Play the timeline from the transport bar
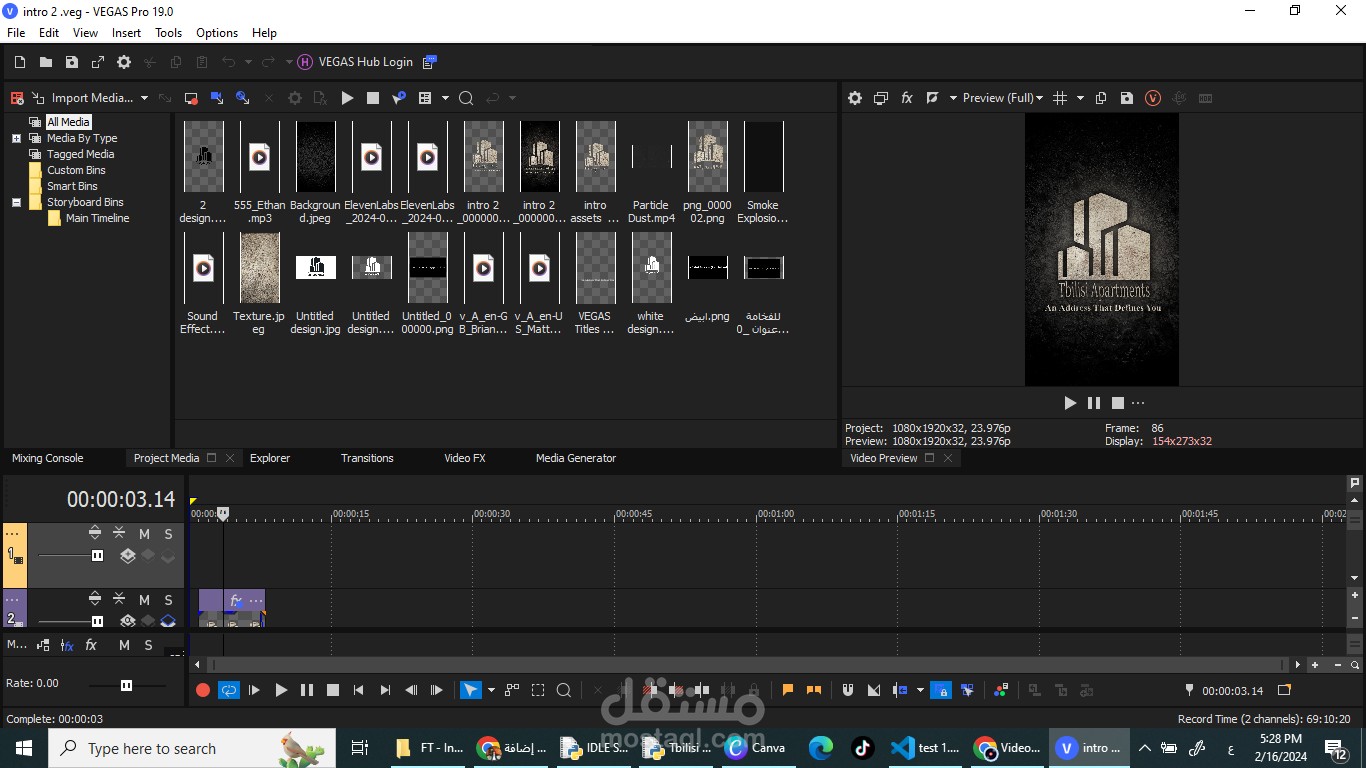 pos(281,690)
